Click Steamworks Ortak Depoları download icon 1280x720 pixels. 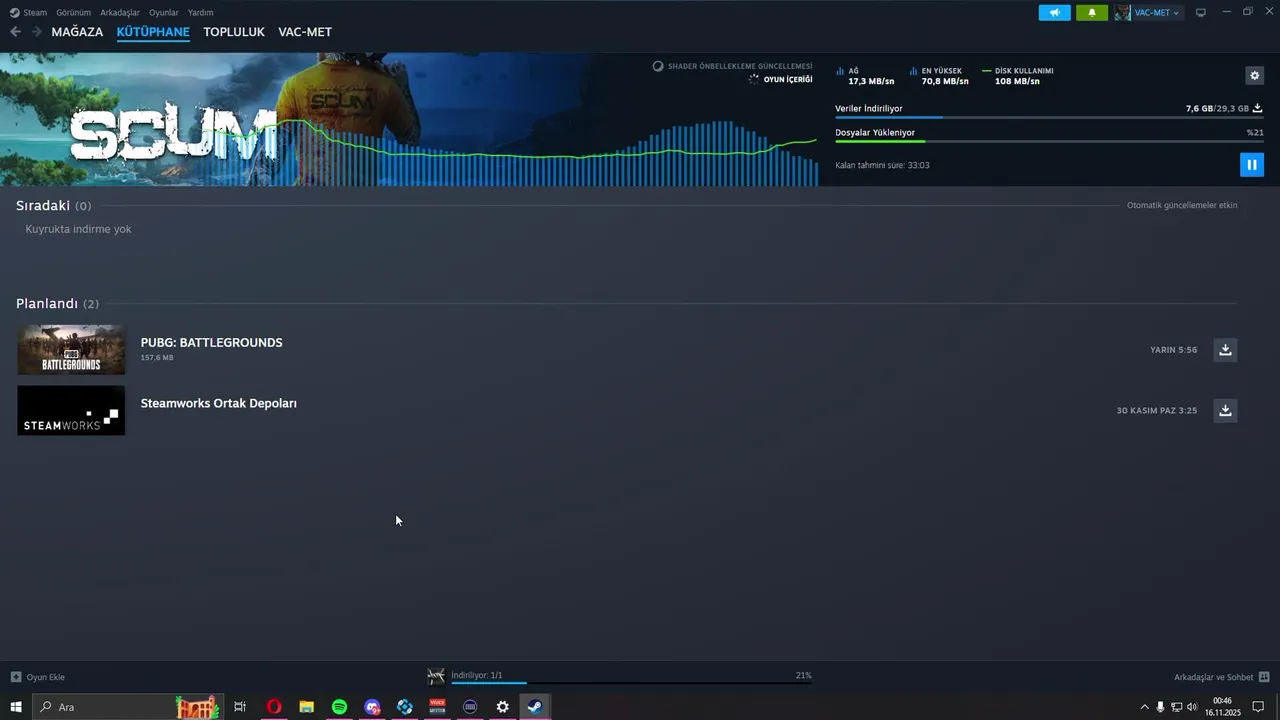tap(1225, 410)
